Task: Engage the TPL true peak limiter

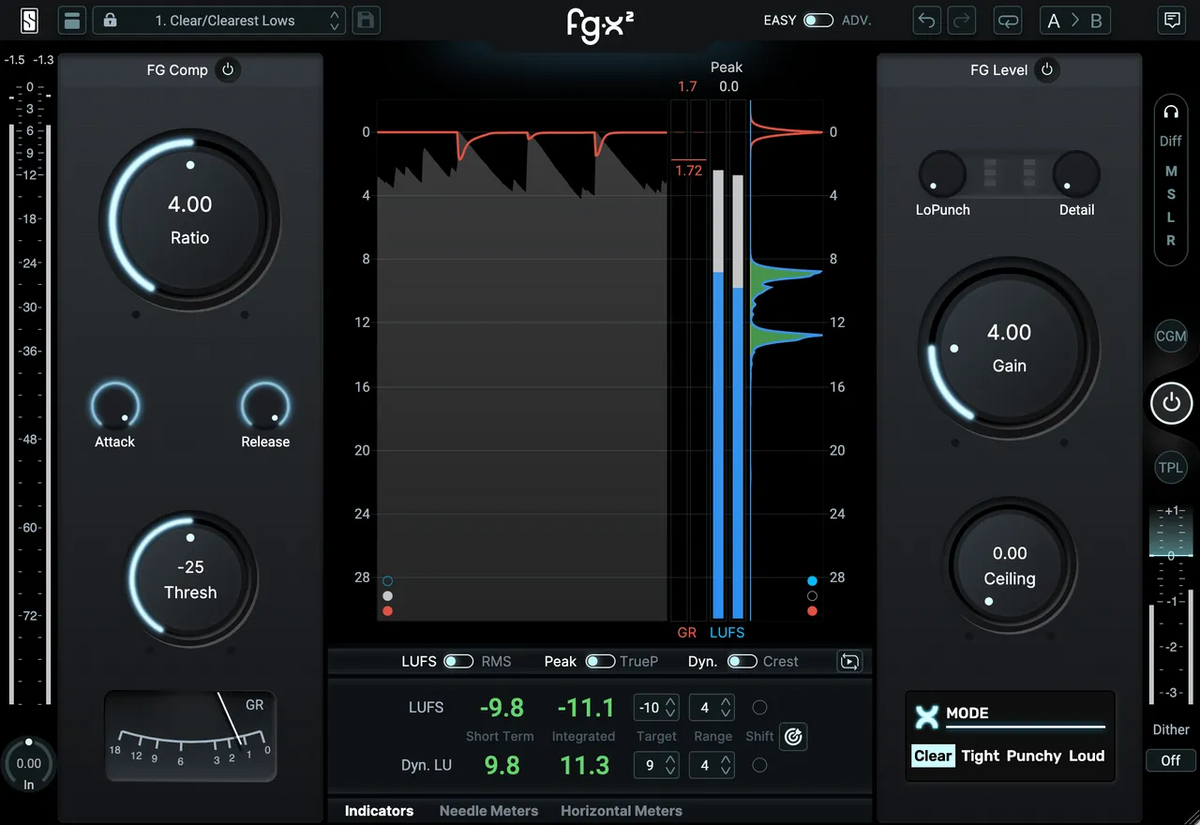Action: 1170,467
